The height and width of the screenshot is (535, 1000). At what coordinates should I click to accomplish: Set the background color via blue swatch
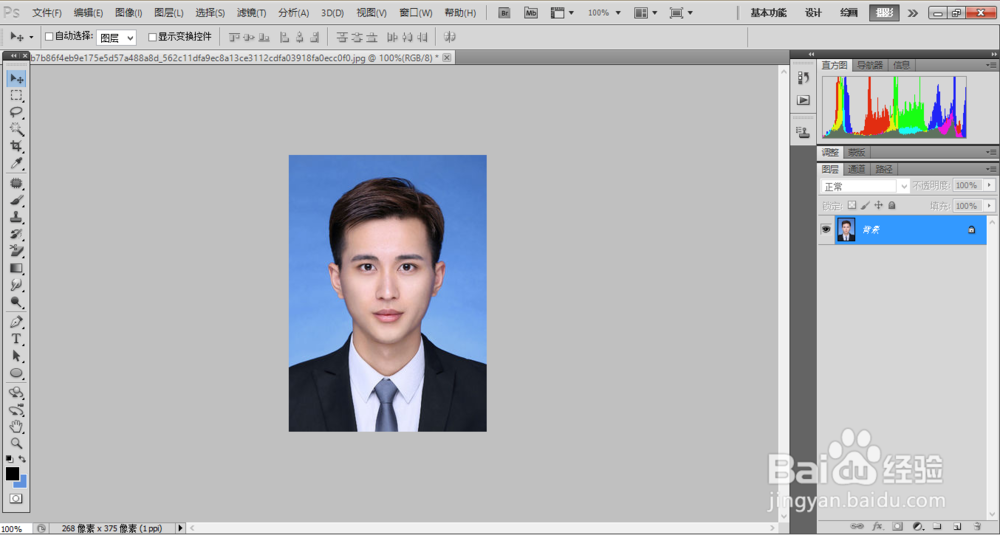click(x=22, y=483)
